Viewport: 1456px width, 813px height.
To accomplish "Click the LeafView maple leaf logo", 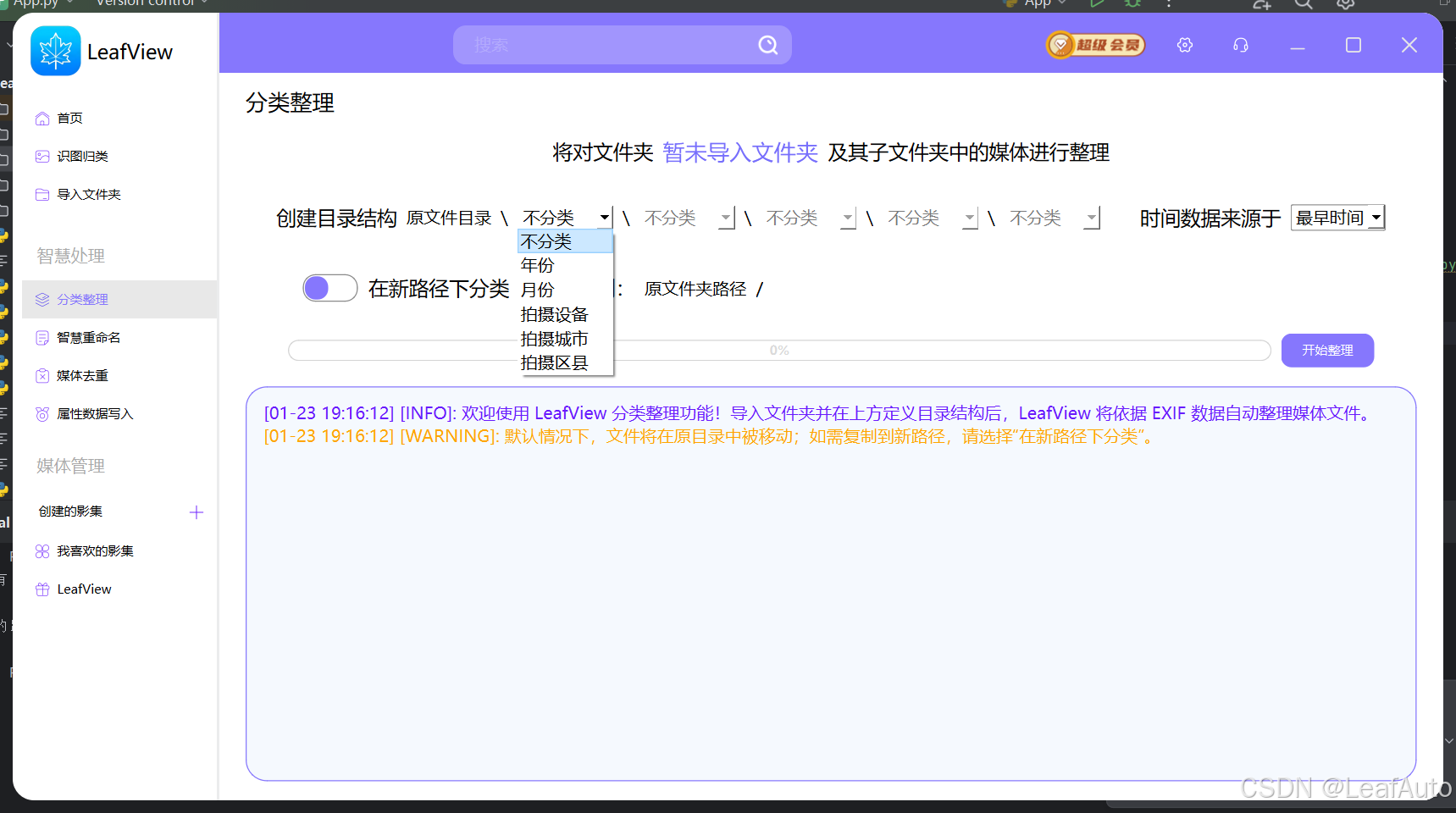I will click(54, 51).
